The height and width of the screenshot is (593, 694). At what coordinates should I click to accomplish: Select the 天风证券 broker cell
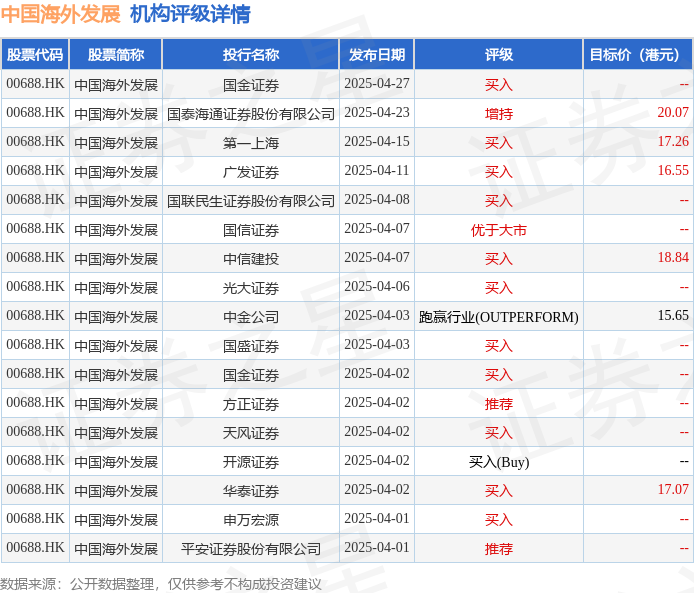[x=251, y=432]
